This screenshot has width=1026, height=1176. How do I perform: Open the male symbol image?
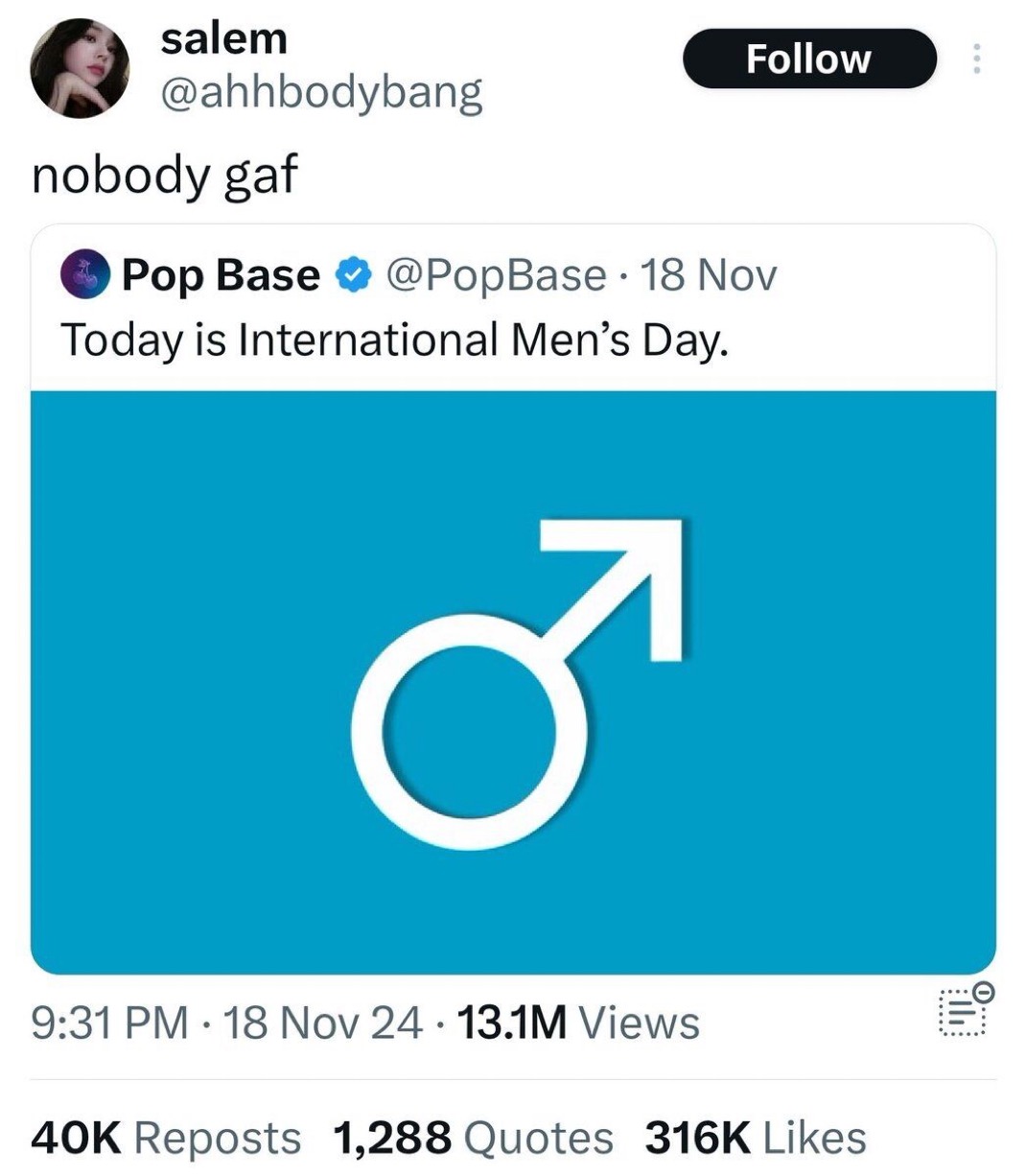coord(513,681)
